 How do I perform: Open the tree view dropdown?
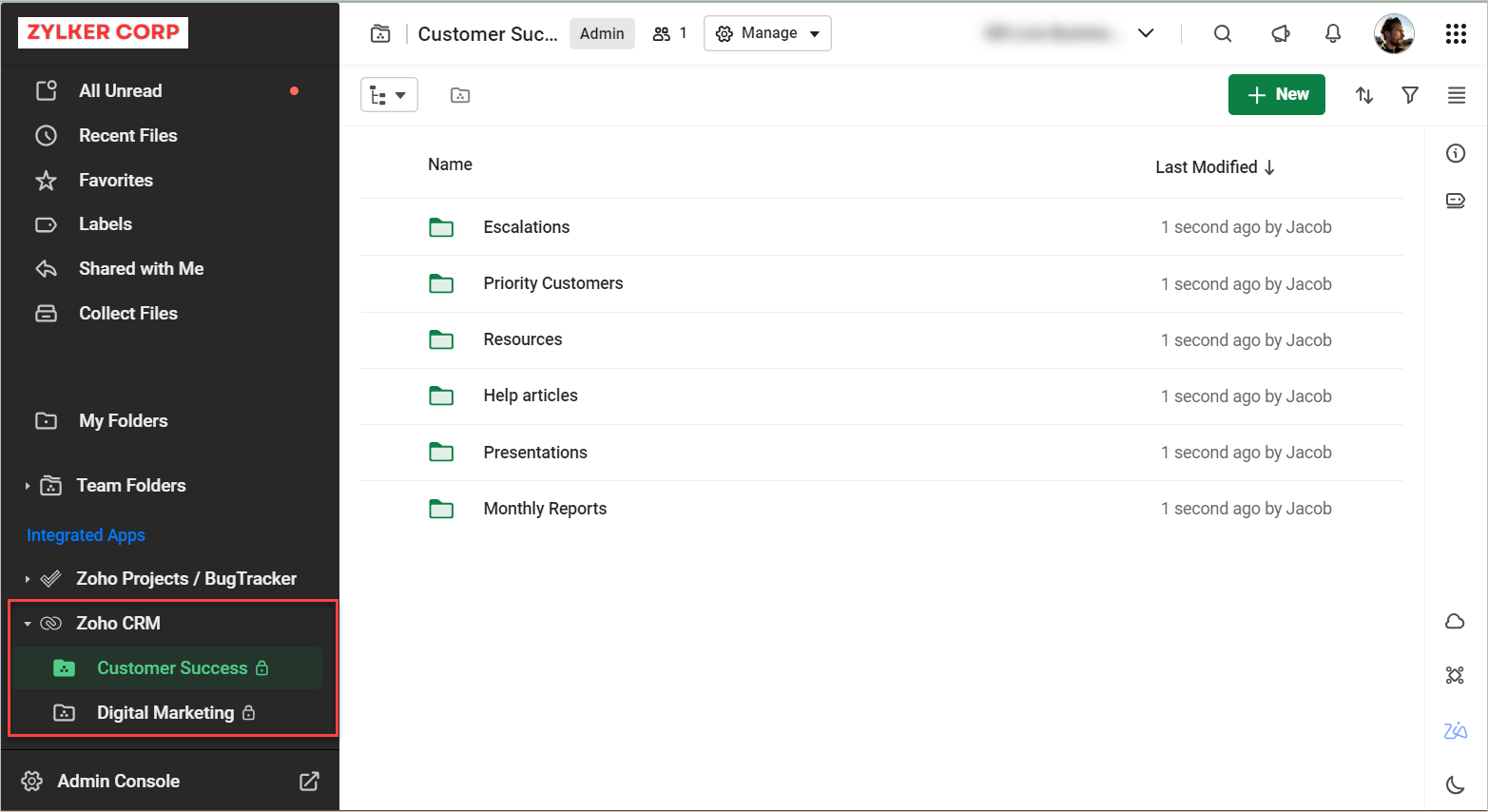(x=389, y=95)
